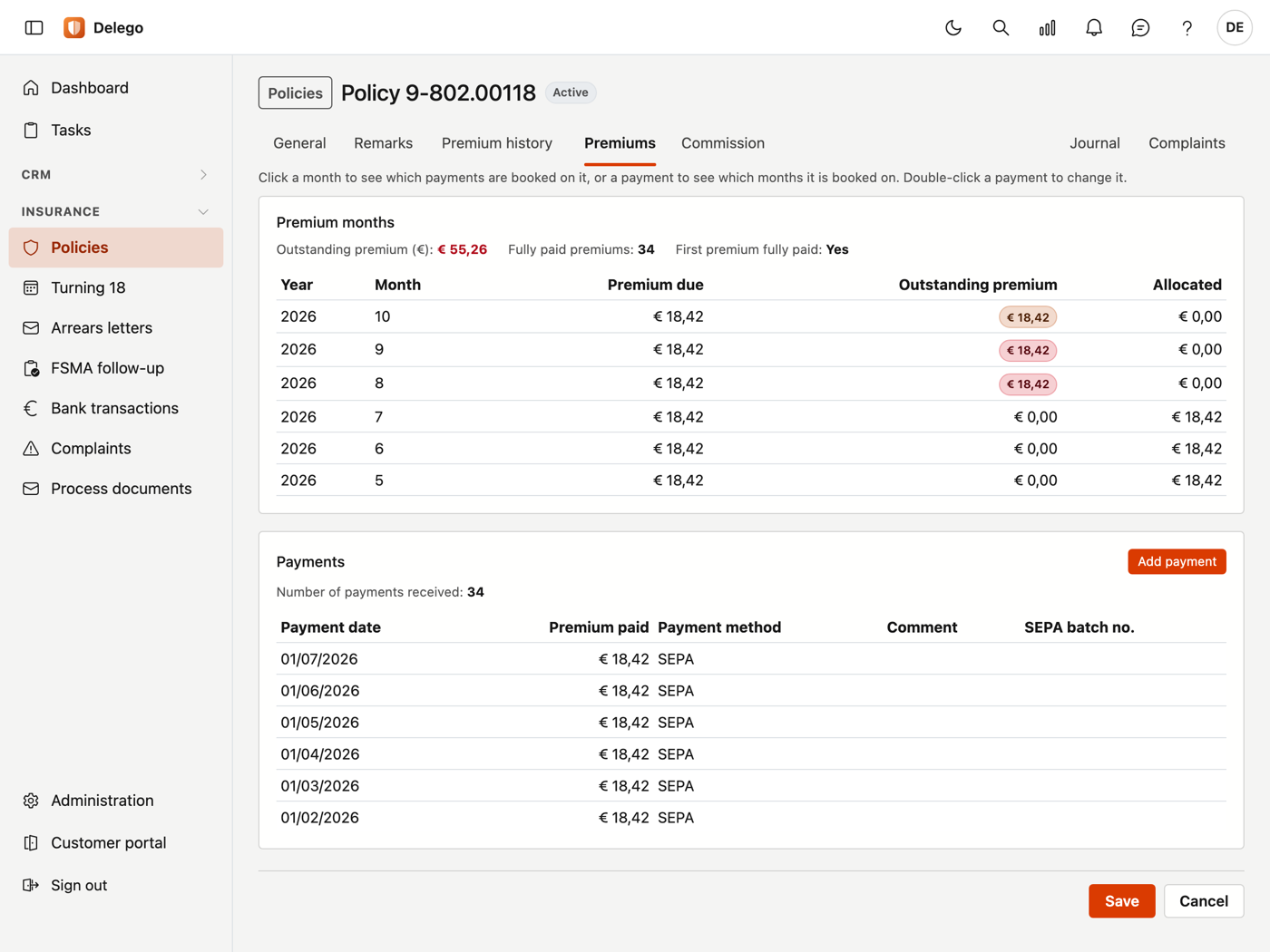Select the 2026 month 7 premium row
Viewport: 1270px width, 952px height.
[x=751, y=417]
